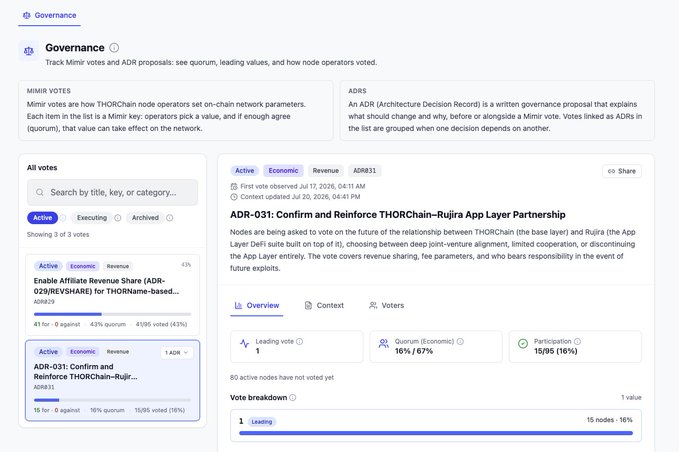Click '80 active nodes have not voted yet'

click(282, 378)
